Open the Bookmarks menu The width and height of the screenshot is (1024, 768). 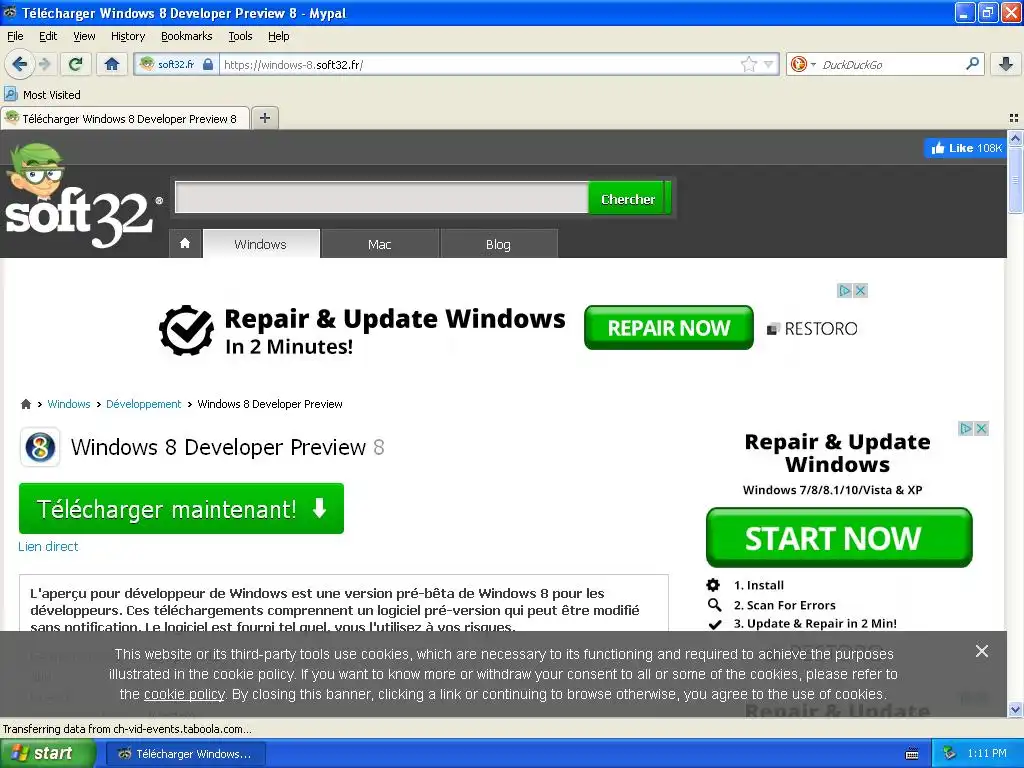(186, 36)
